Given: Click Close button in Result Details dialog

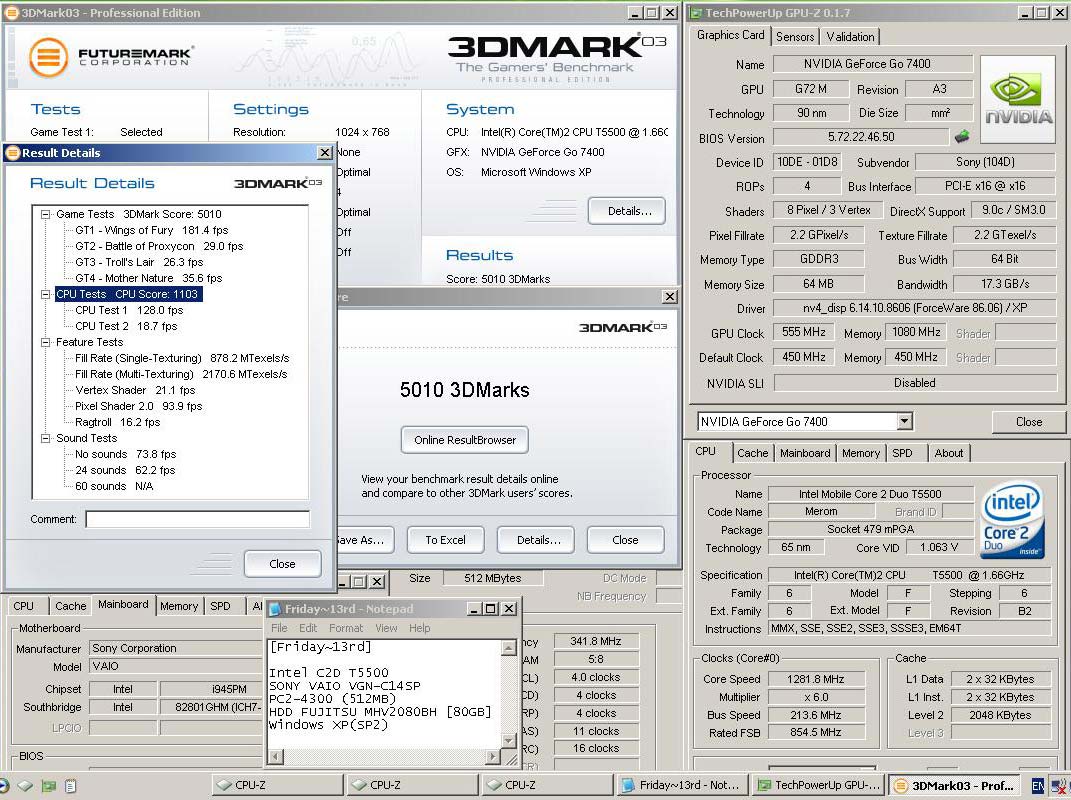Looking at the screenshot, I should click(x=282, y=564).
